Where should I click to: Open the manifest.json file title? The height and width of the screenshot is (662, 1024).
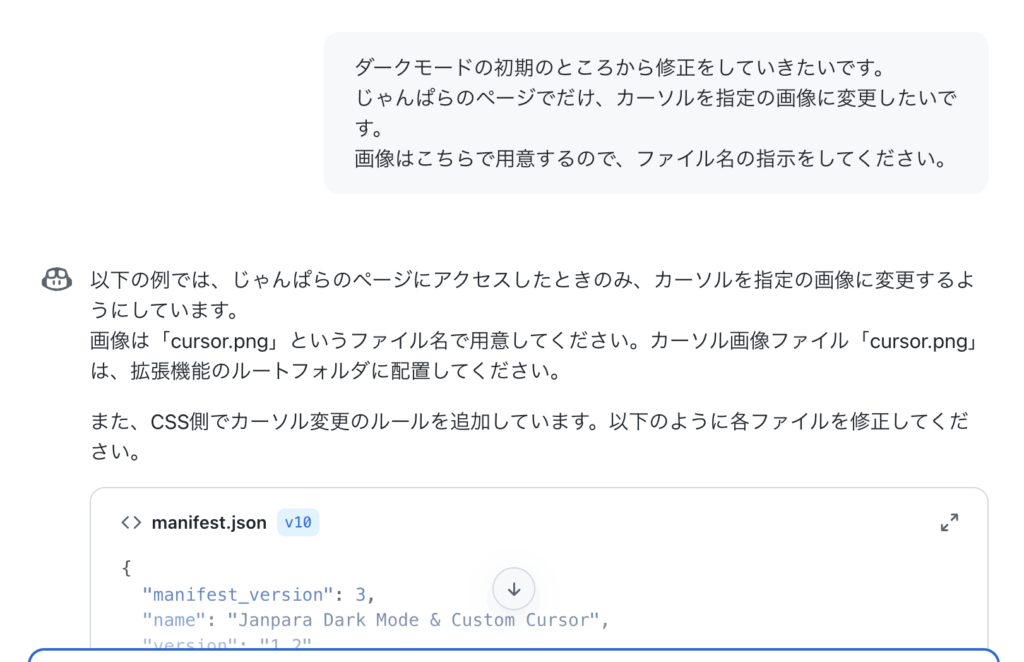pyautogui.click(x=209, y=523)
